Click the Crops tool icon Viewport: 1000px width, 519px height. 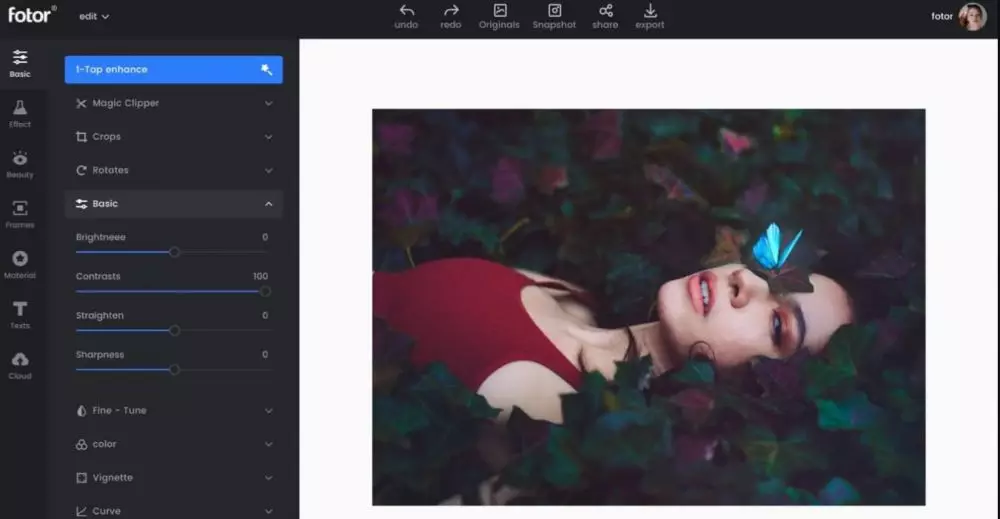pyautogui.click(x=81, y=137)
